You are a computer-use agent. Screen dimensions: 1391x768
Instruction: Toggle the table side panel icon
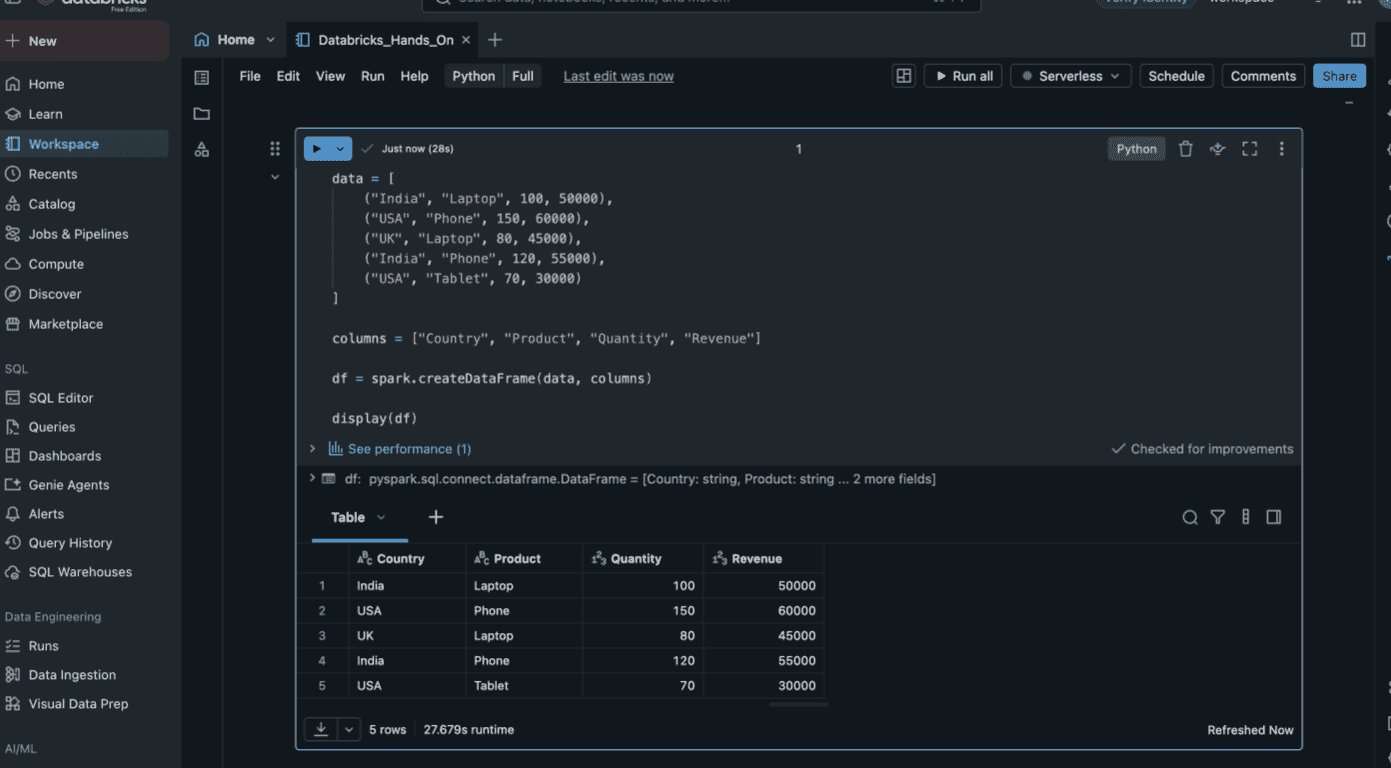click(1274, 517)
